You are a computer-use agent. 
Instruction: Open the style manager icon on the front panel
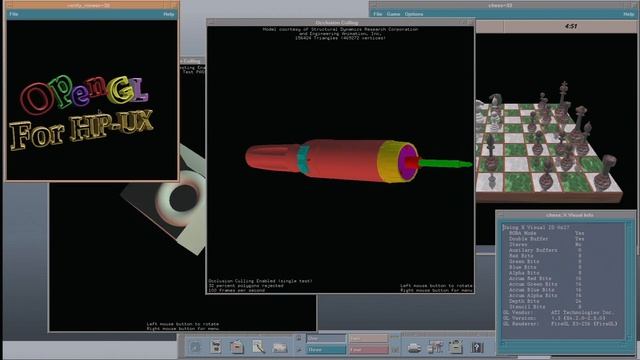pyautogui.click(x=435, y=347)
